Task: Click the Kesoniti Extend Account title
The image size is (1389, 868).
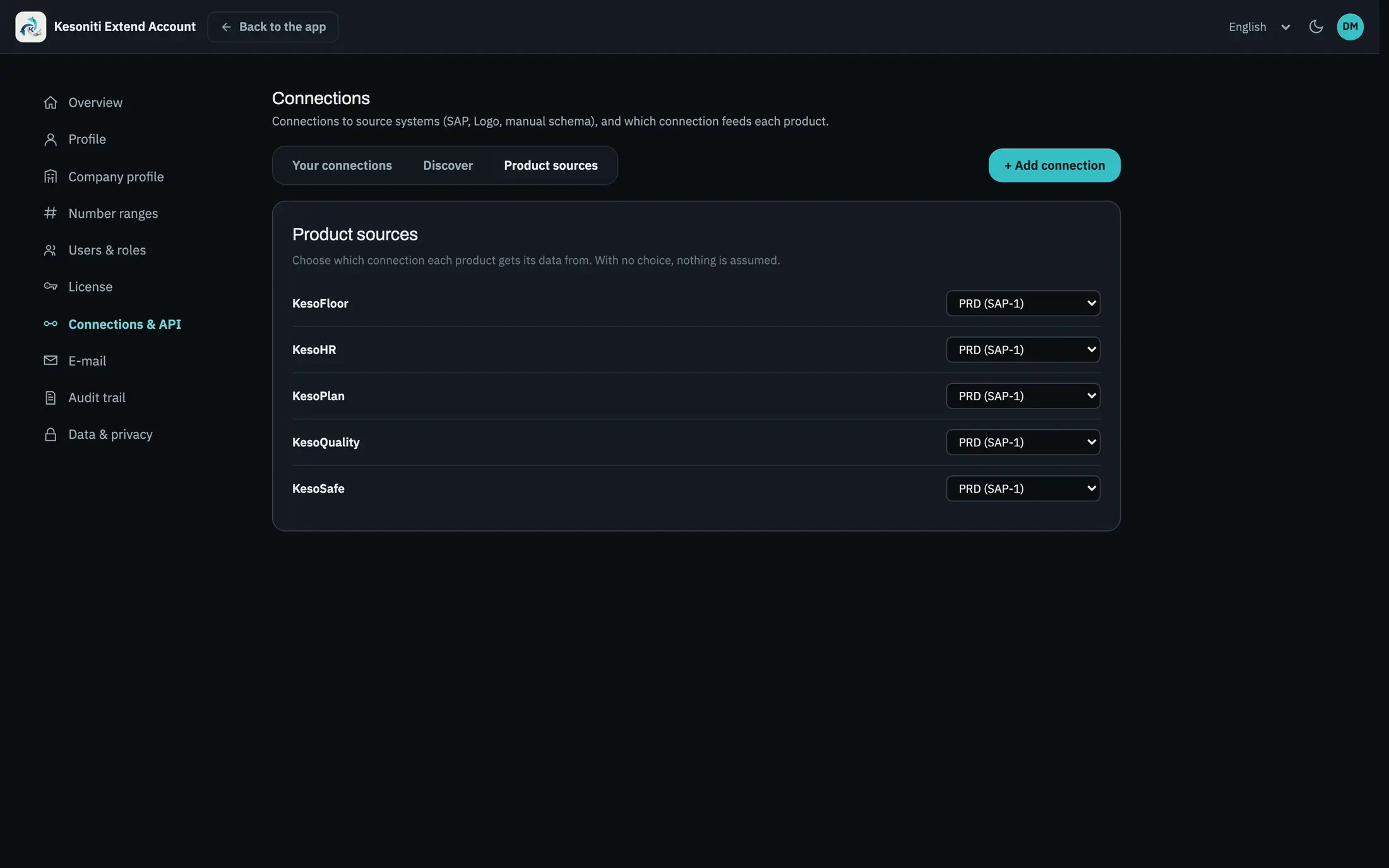Action: 125,27
